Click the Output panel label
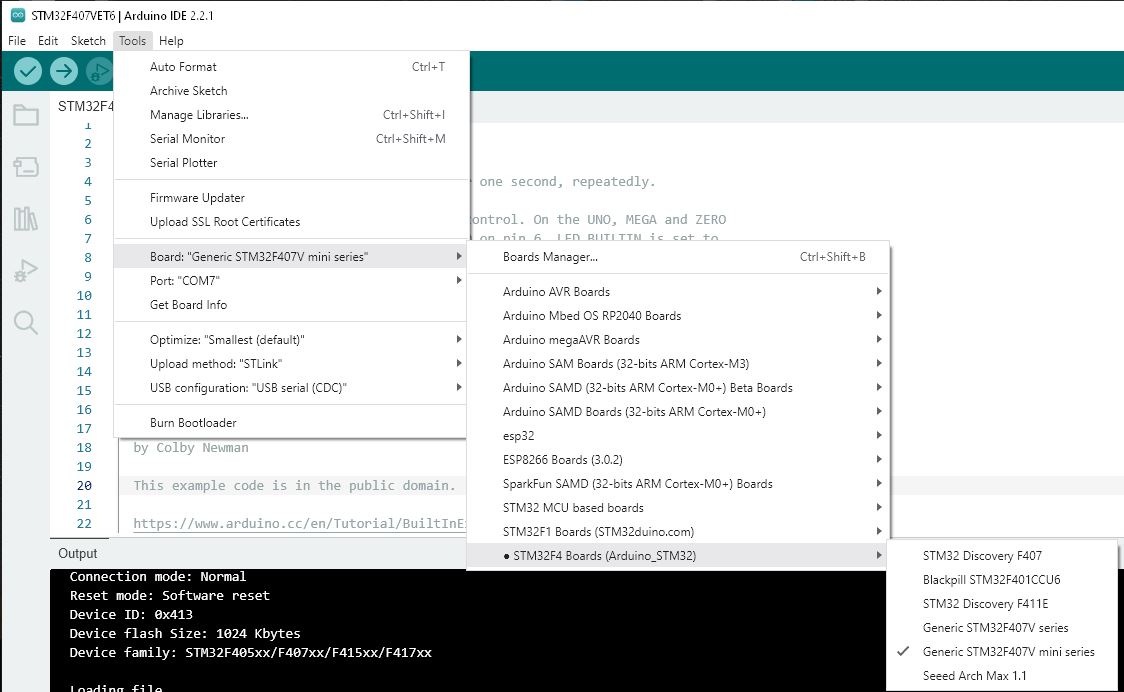Screen dimensions: 1124x692 coord(77,554)
